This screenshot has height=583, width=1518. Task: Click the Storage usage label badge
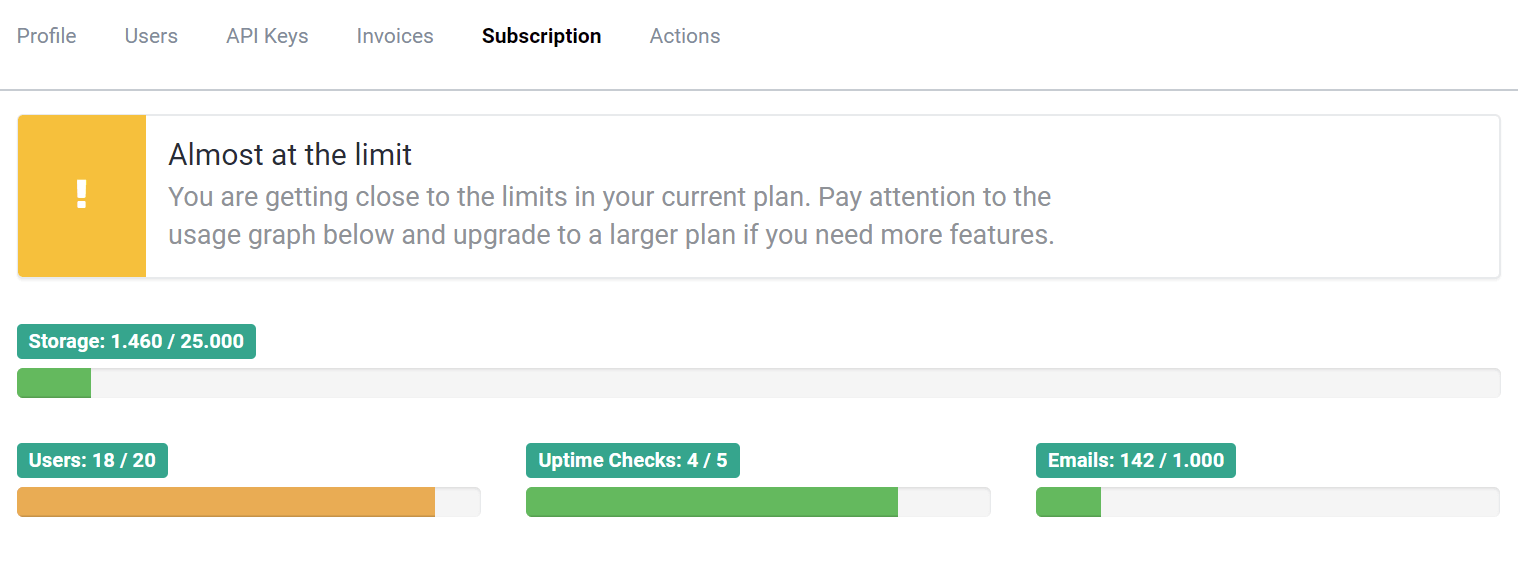(137, 342)
